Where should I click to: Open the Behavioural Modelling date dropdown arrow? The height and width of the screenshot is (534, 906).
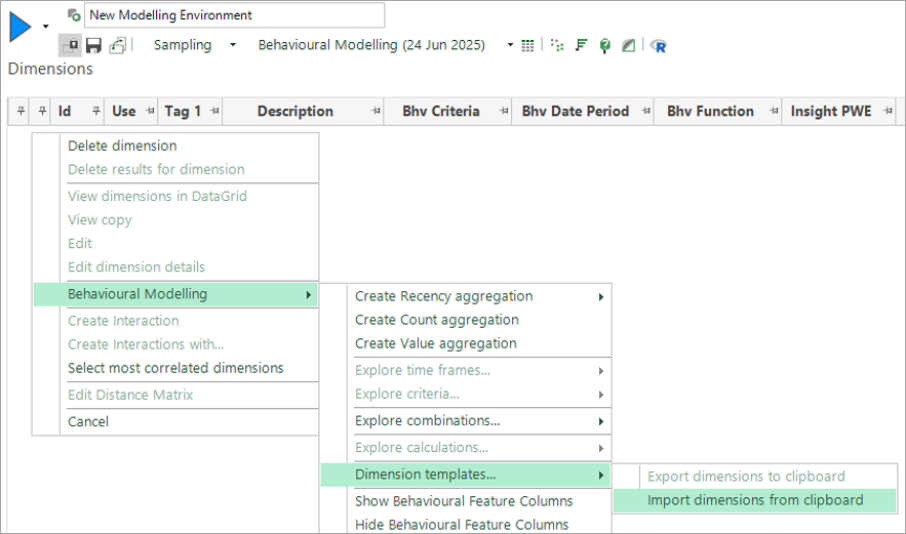pyautogui.click(x=510, y=45)
